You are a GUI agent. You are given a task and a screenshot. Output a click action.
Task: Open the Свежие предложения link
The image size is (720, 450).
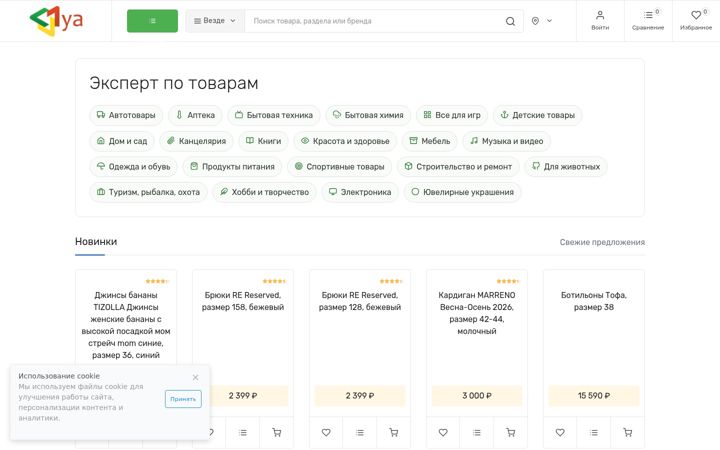(x=602, y=242)
